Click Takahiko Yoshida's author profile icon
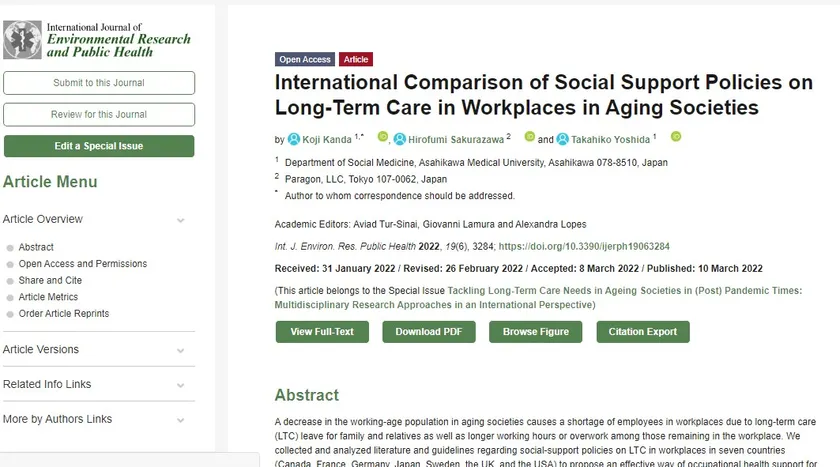The image size is (840, 467). 562,139
